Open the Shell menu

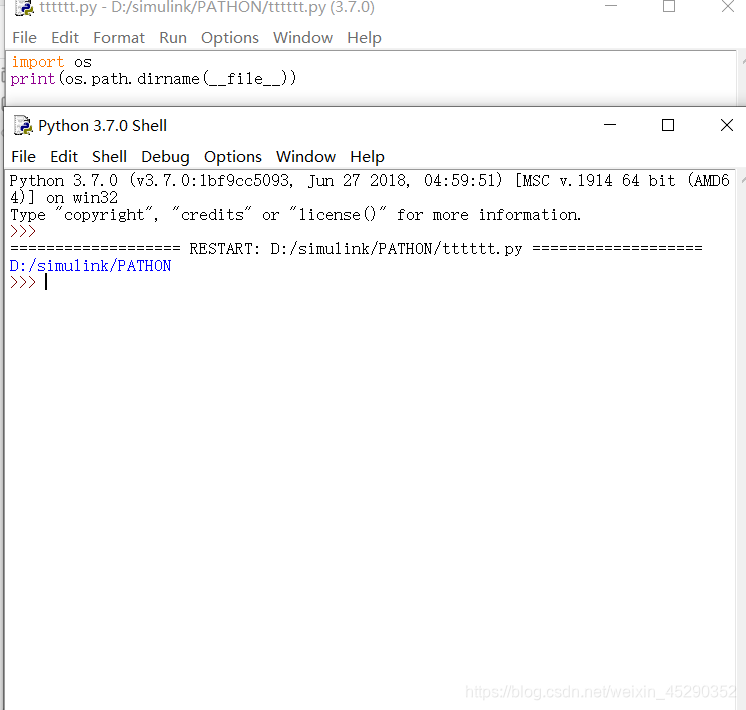pos(109,157)
